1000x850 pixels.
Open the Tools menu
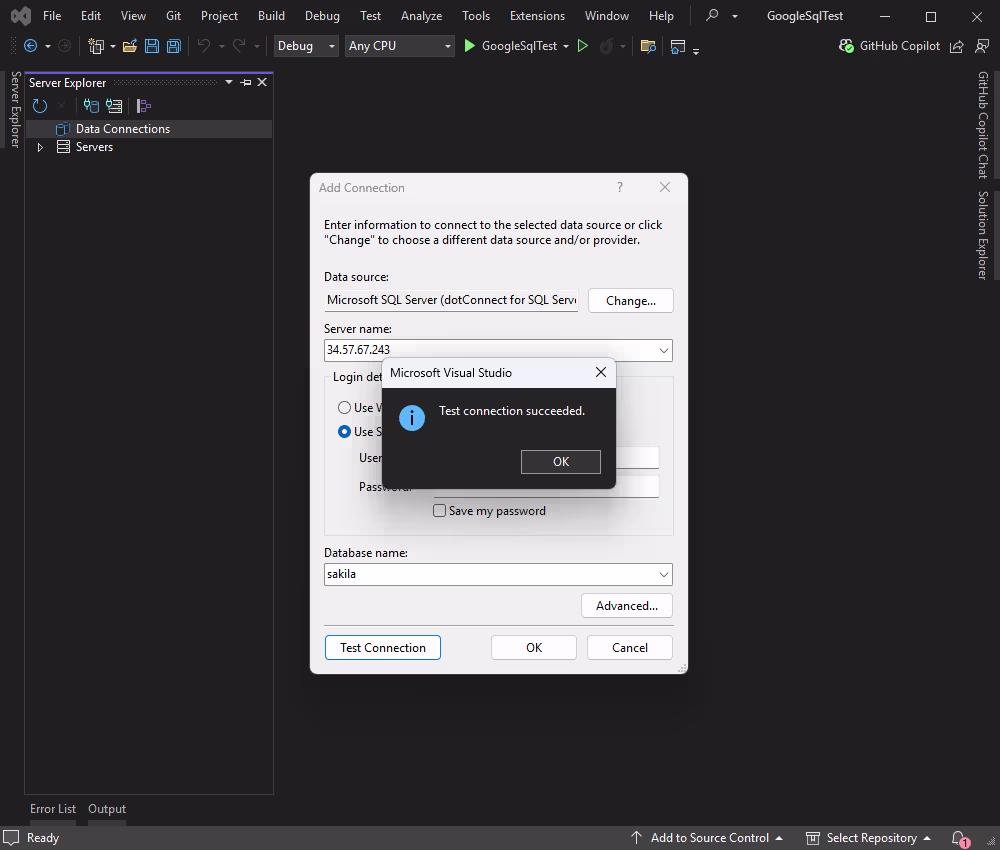coord(475,15)
